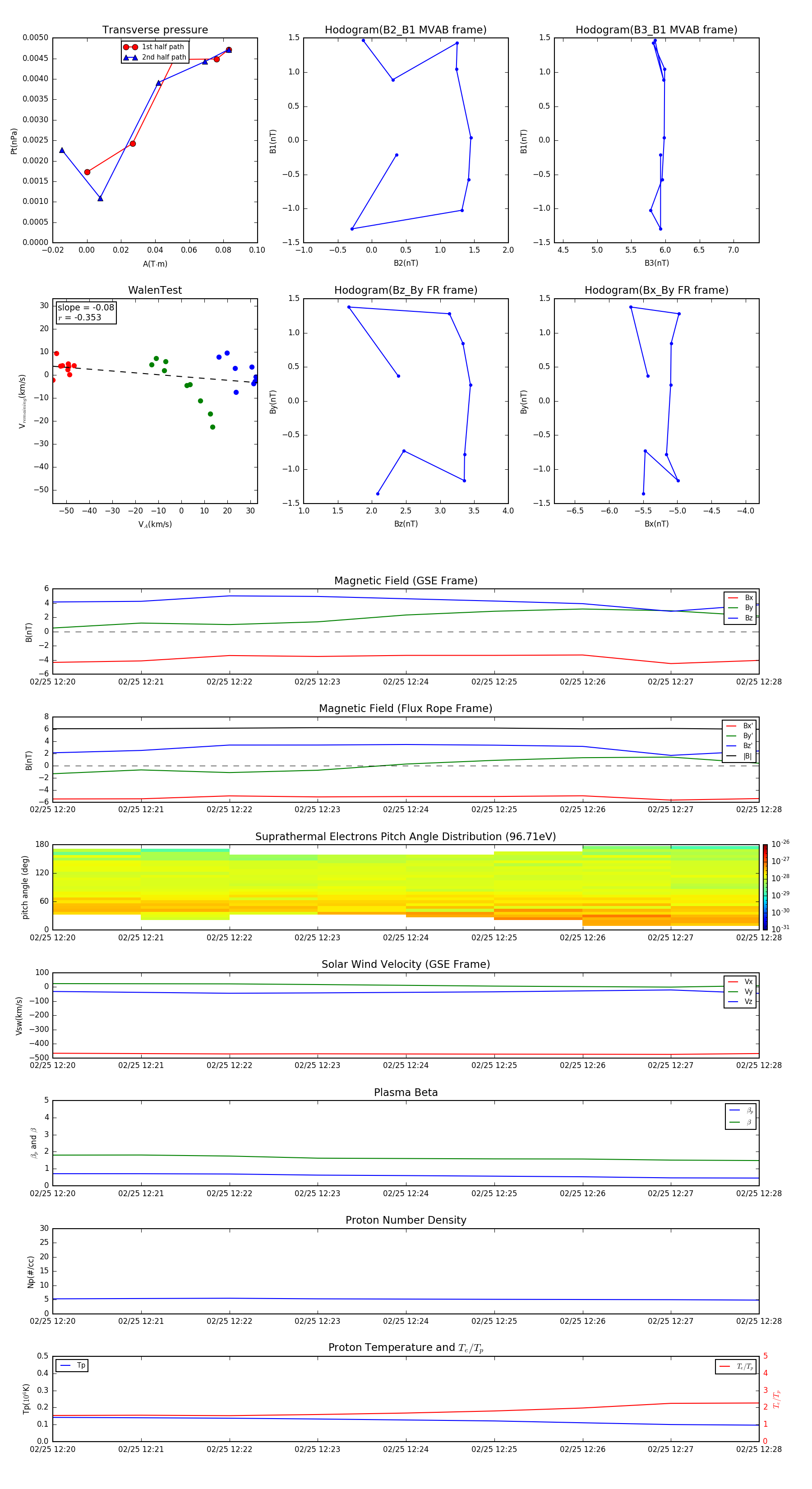Click green beta line in Plasma Beta plot
812x1489 pixels.
pyautogui.click(x=406, y=1158)
